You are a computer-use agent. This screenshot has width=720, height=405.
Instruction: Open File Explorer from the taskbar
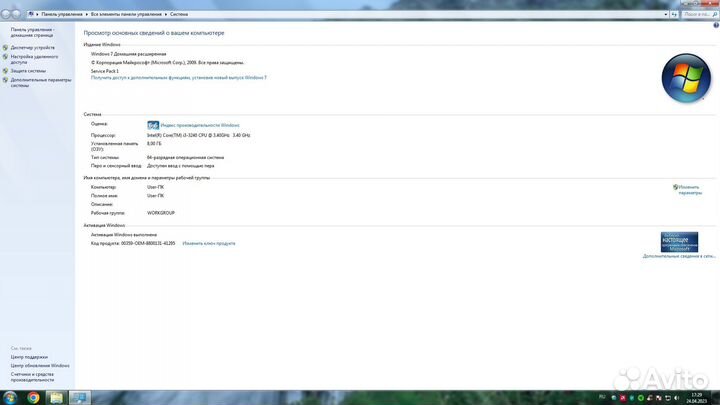point(56,397)
